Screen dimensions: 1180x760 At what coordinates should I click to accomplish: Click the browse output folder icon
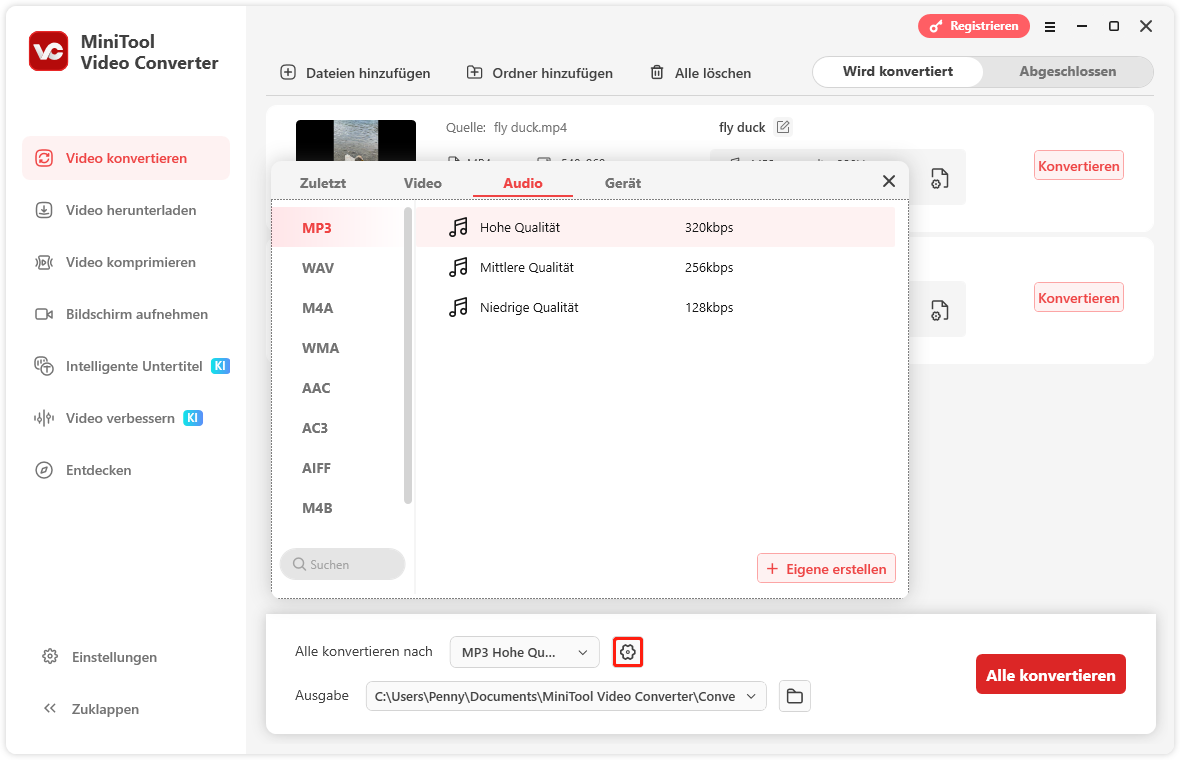point(795,696)
